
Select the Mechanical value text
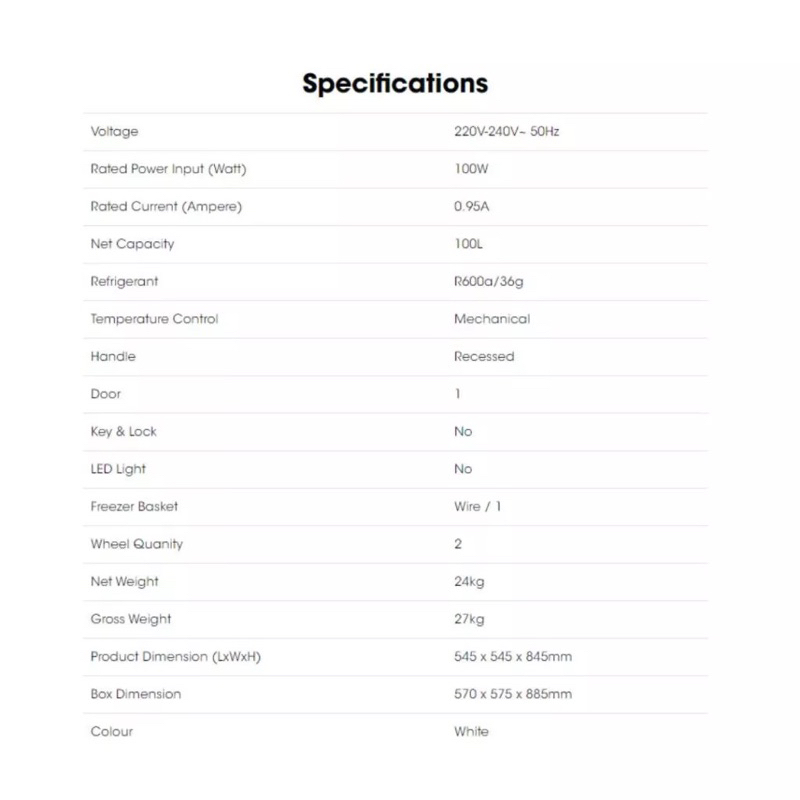tap(492, 319)
